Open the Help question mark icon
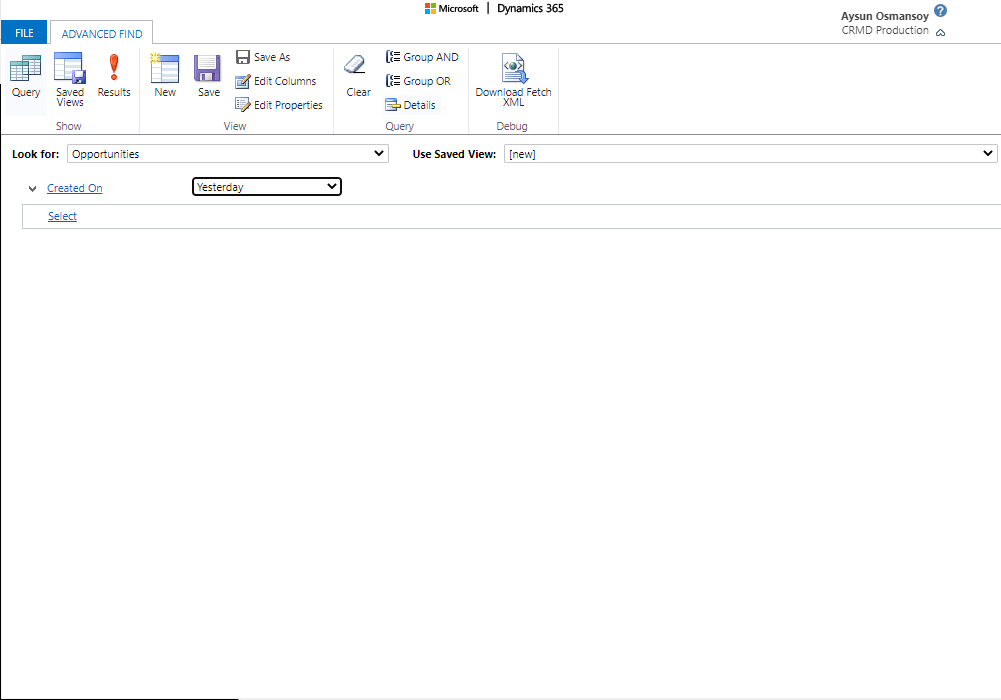Screen dimensions: 1001x700 pyautogui.click(x=940, y=11)
